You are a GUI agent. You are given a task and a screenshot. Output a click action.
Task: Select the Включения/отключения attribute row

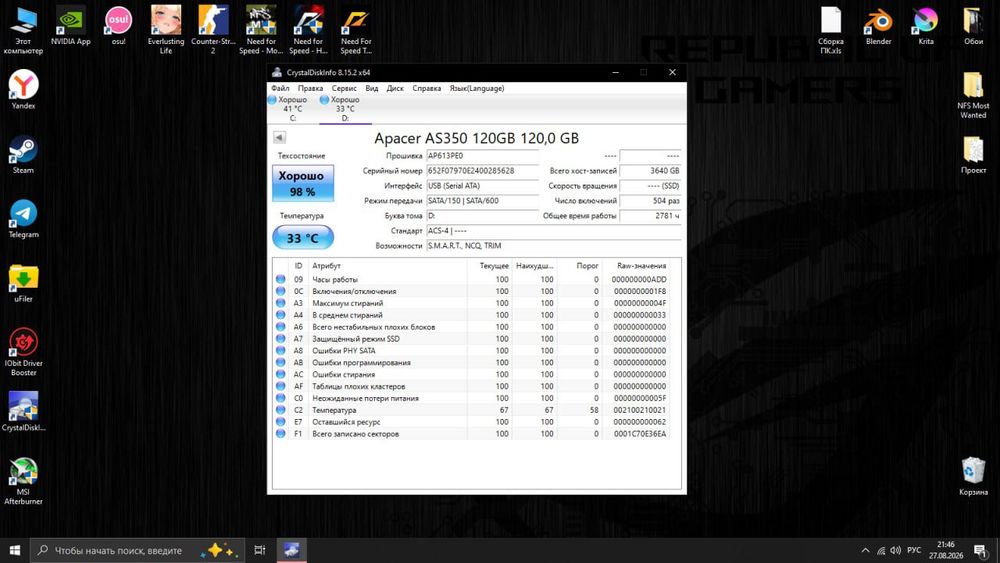click(x=472, y=291)
